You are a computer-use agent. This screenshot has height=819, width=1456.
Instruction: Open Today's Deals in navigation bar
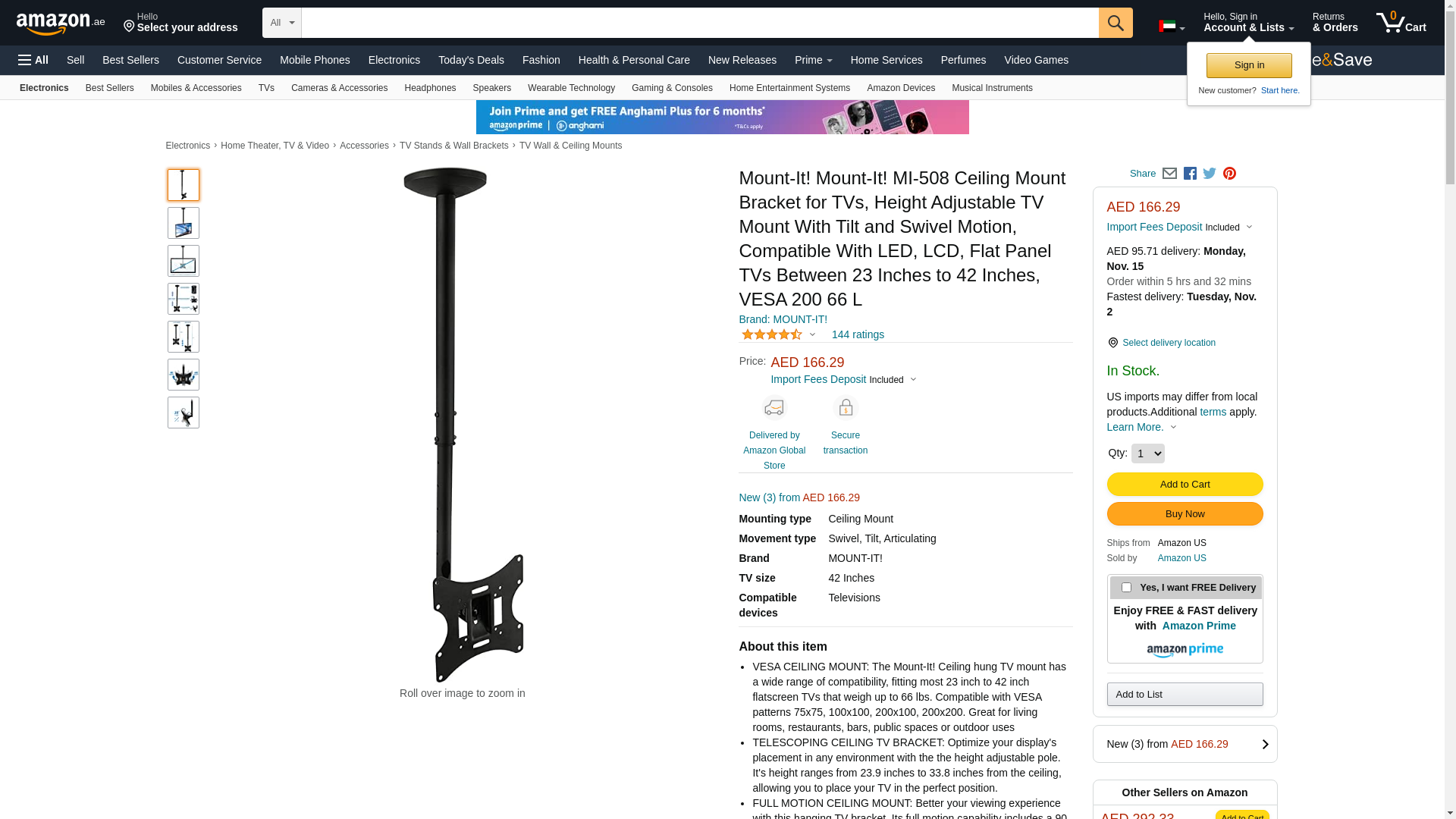(x=471, y=60)
